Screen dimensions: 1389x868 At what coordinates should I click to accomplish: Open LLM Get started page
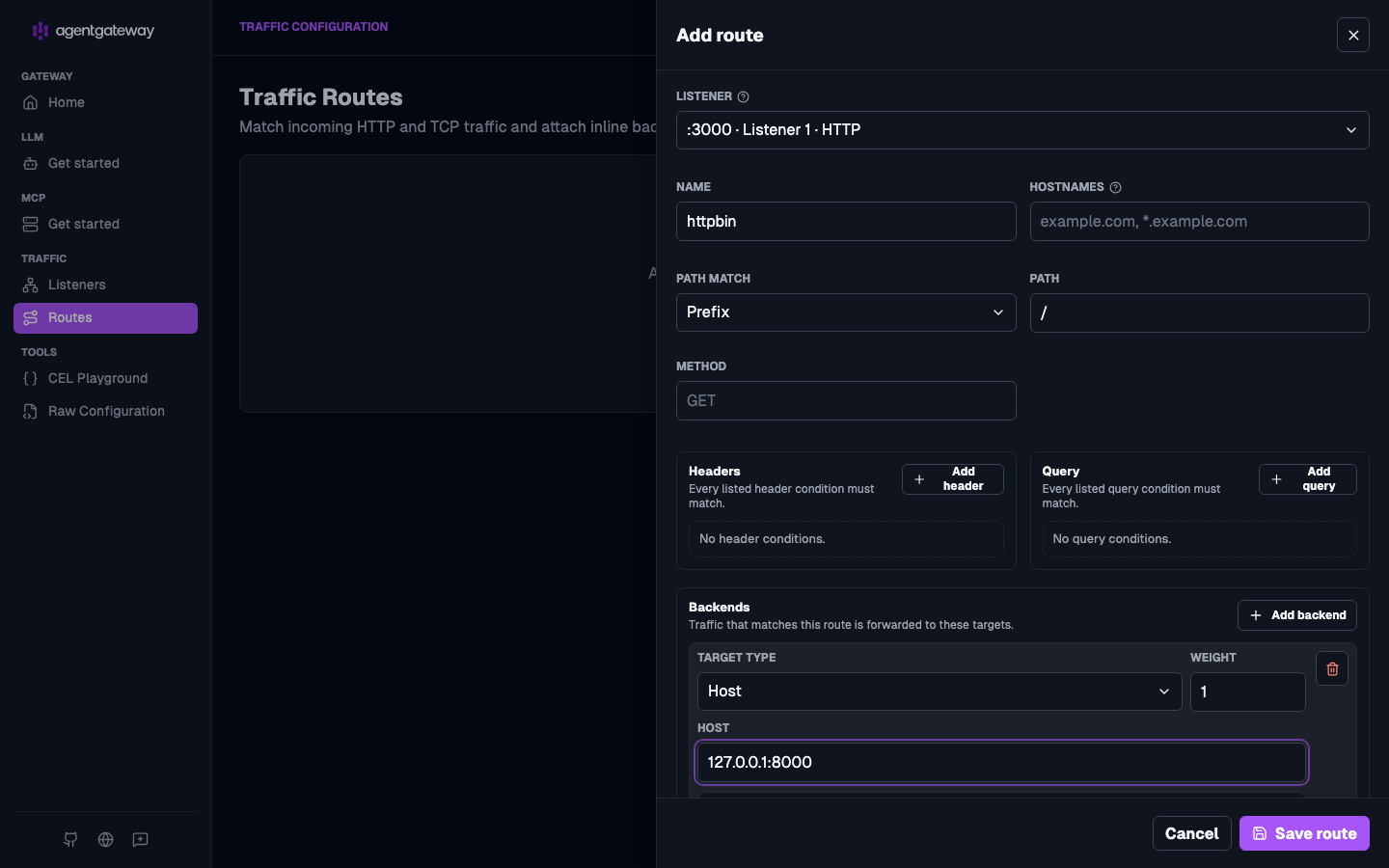point(105,163)
